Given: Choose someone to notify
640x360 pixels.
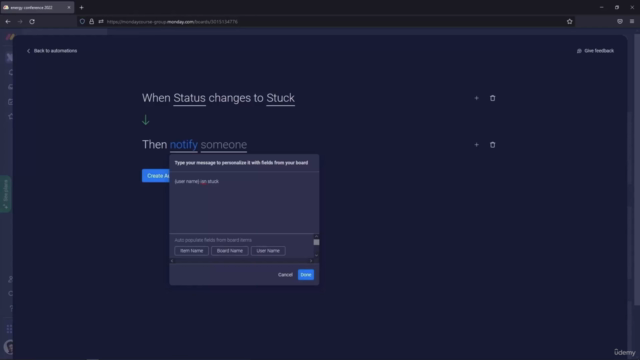Looking at the screenshot, I should click(x=224, y=144).
